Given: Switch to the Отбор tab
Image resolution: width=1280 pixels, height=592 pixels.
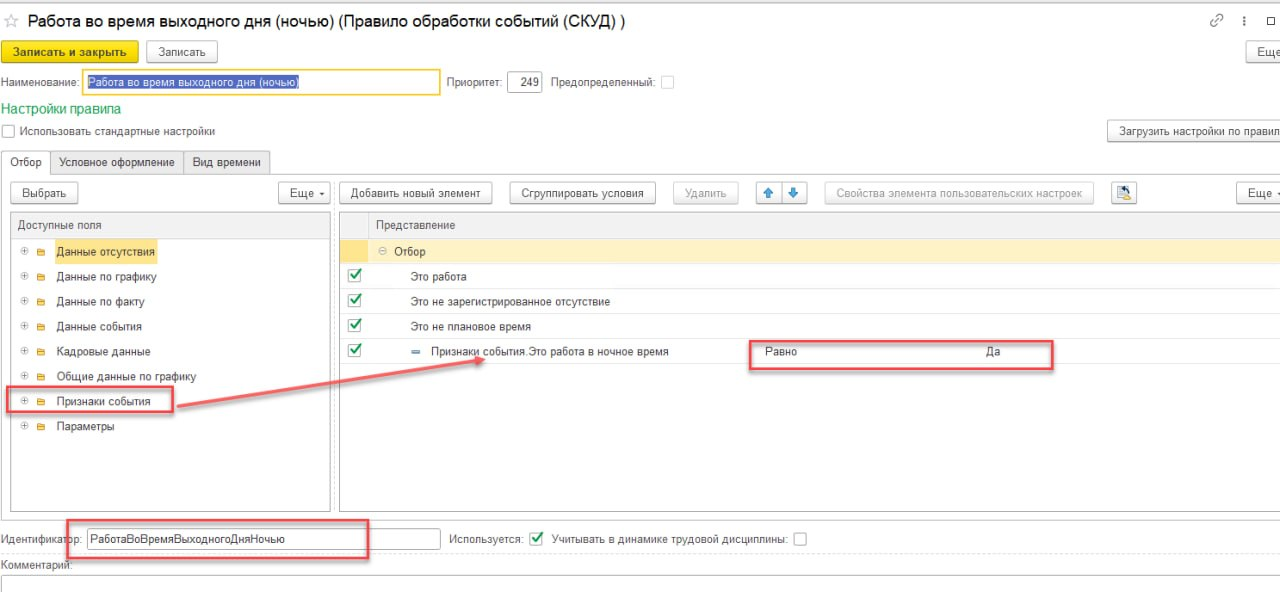Looking at the screenshot, I should [26, 162].
